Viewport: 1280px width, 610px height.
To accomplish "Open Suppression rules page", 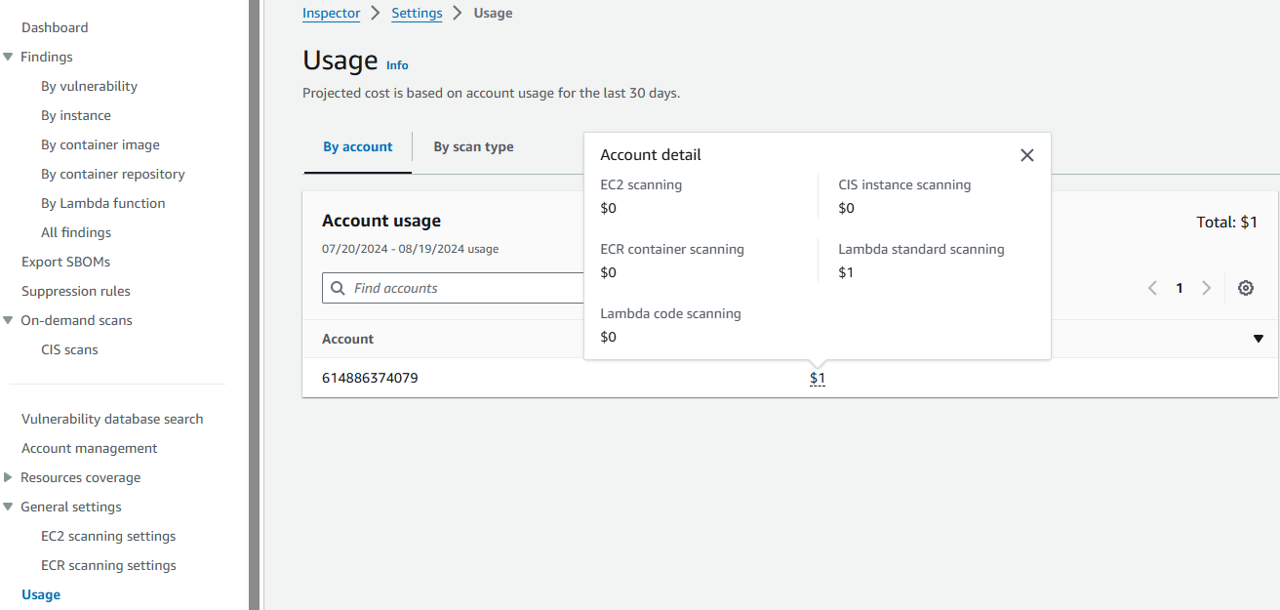I will 76,291.
